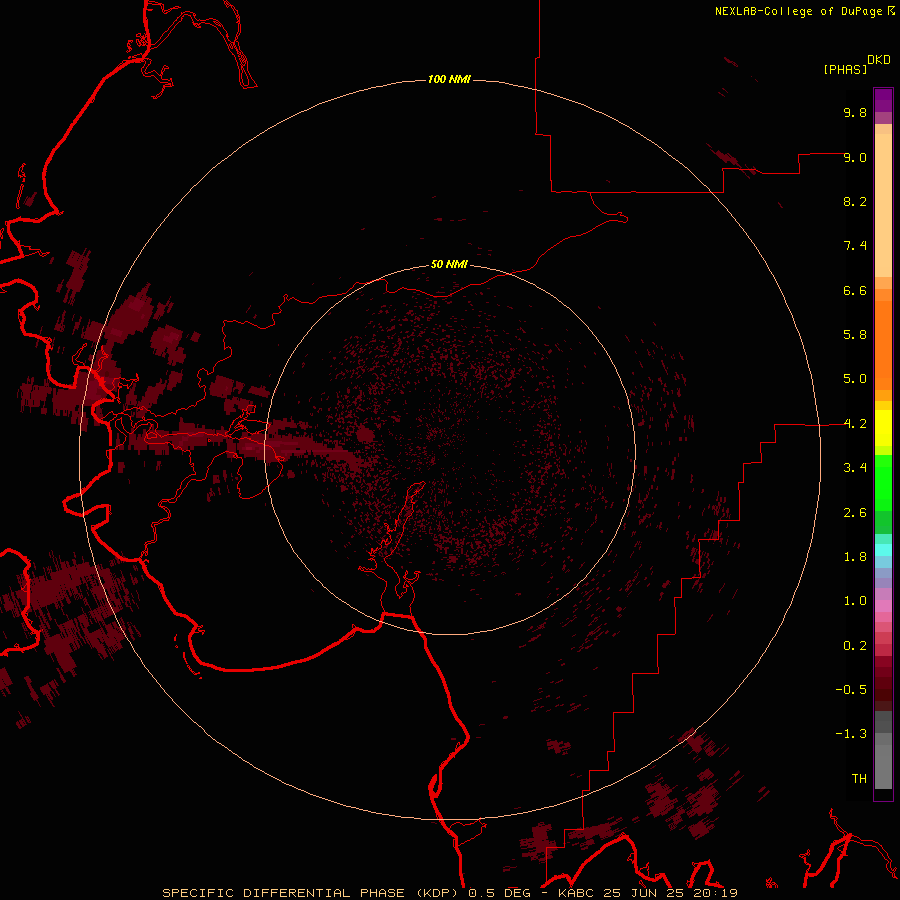Image resolution: width=900 pixels, height=900 pixels.
Task: Click the 1.0 value on the color scale
Action: (x=855, y=601)
